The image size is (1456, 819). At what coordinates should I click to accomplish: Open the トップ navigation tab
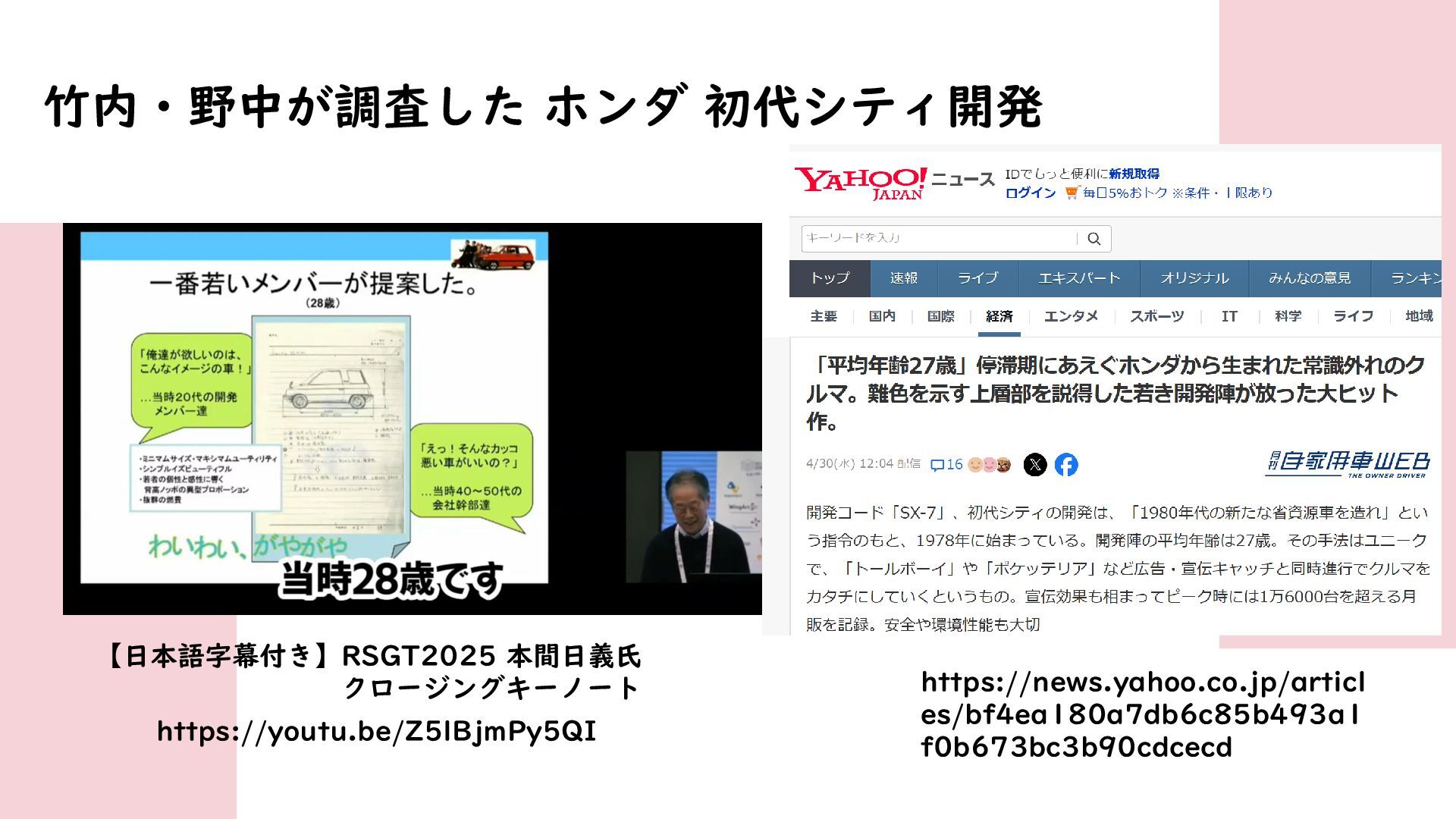(830, 278)
